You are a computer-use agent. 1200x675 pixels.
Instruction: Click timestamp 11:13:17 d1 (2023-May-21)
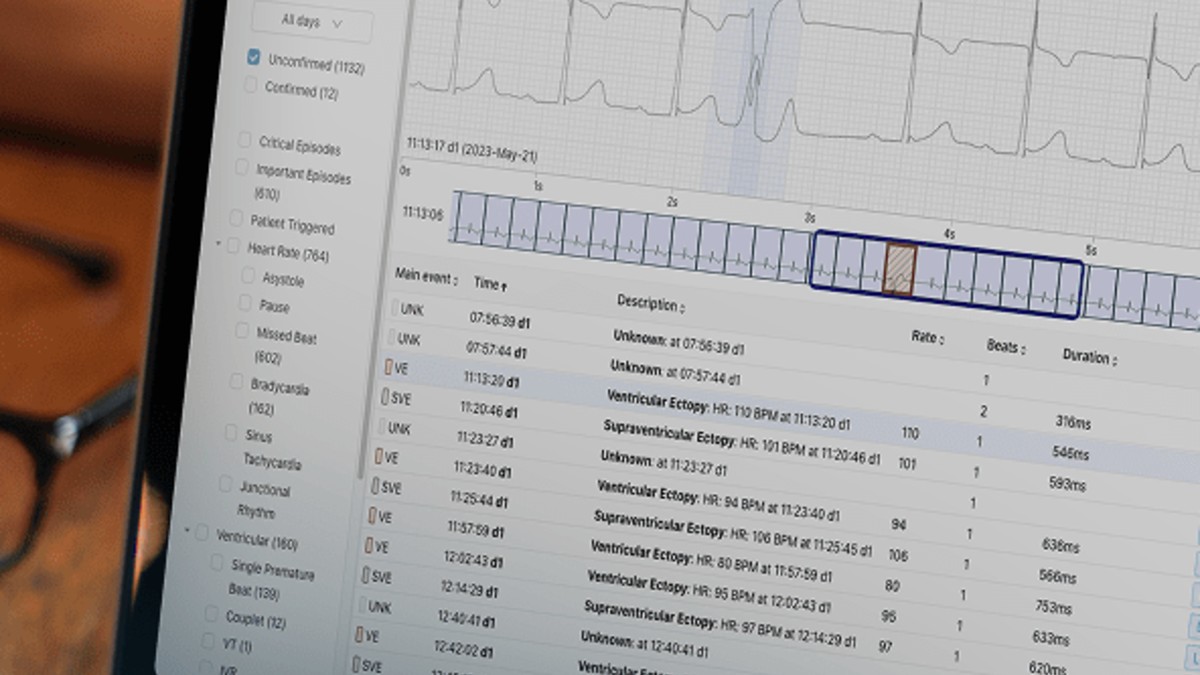472,148
